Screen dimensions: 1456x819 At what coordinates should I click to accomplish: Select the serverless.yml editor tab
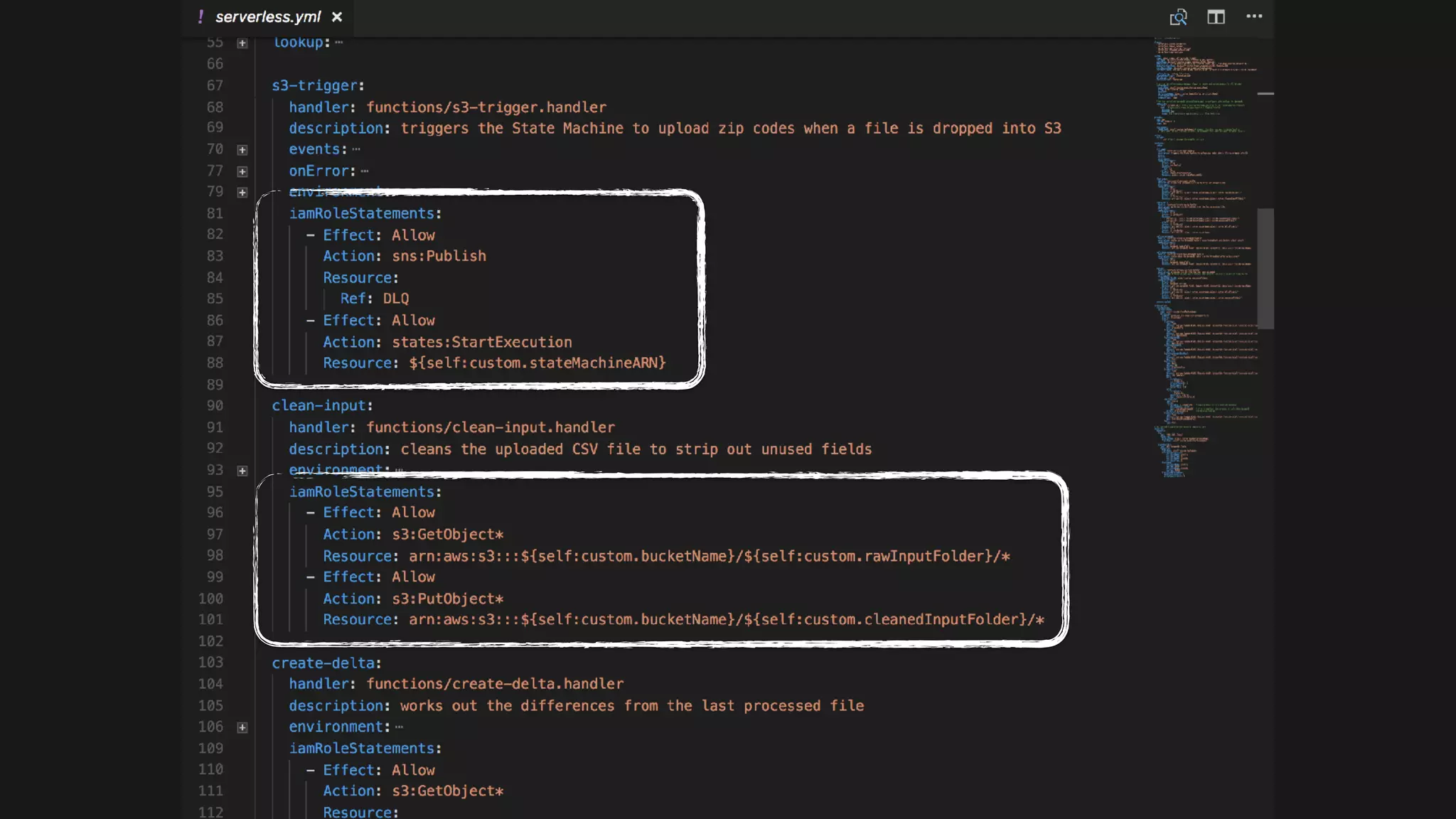268,17
